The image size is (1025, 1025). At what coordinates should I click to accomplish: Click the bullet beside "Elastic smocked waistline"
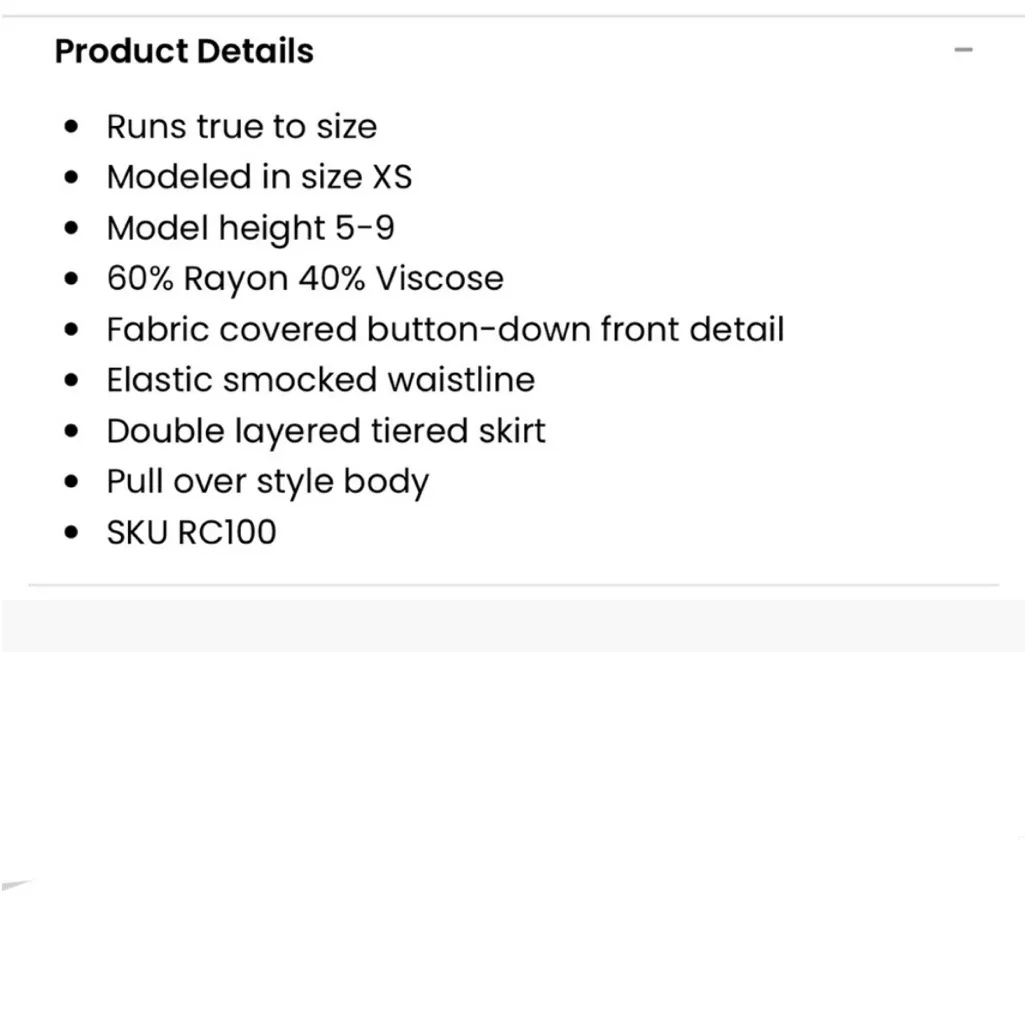(x=71, y=380)
